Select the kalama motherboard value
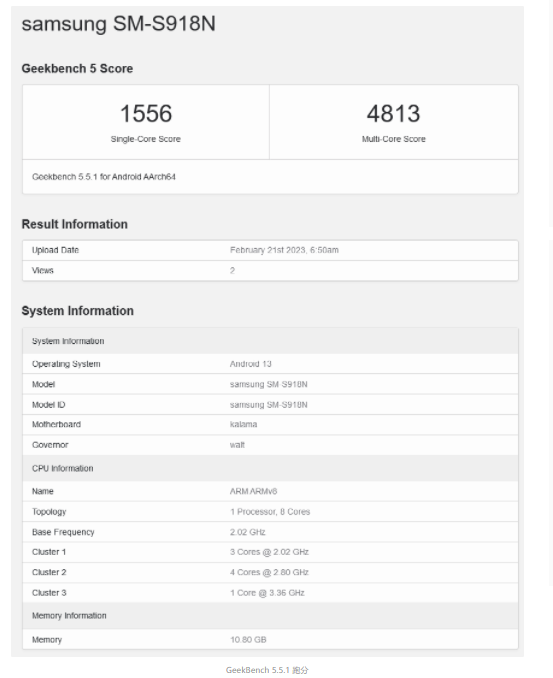The width and height of the screenshot is (553, 678). (243, 424)
